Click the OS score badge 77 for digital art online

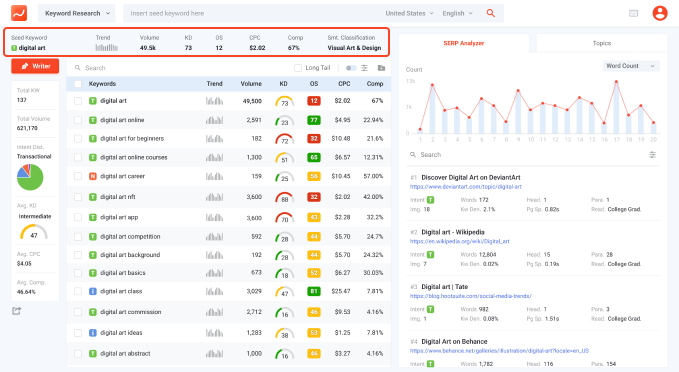tap(314, 120)
